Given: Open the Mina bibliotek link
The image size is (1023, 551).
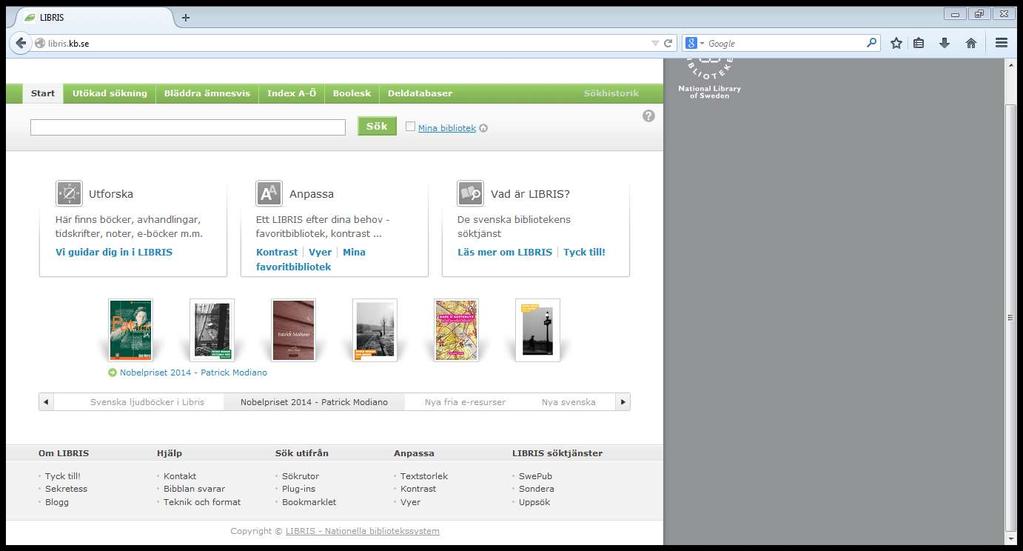Looking at the screenshot, I should tap(447, 128).
